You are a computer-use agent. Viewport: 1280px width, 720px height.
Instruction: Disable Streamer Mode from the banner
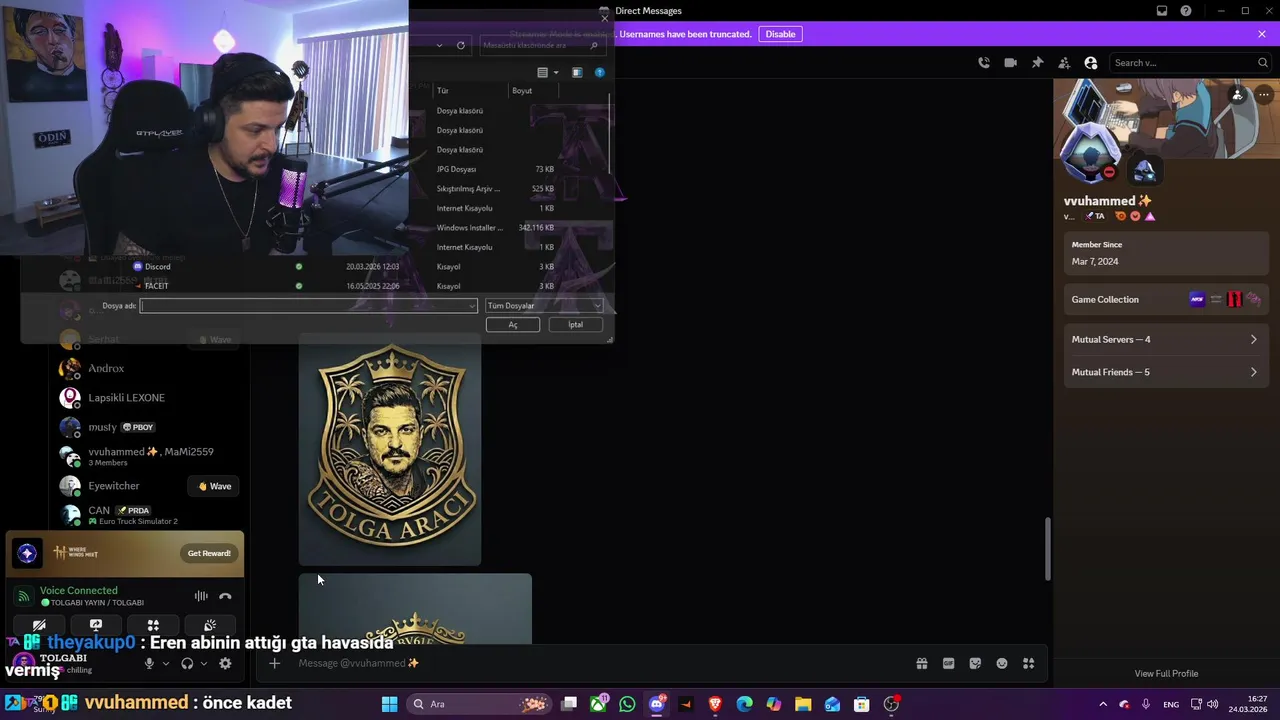[x=780, y=34]
